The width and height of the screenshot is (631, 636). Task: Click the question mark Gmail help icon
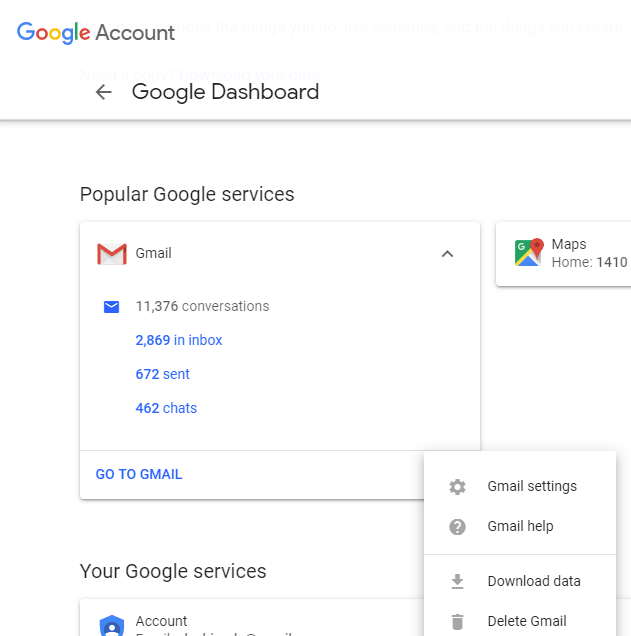pos(458,527)
